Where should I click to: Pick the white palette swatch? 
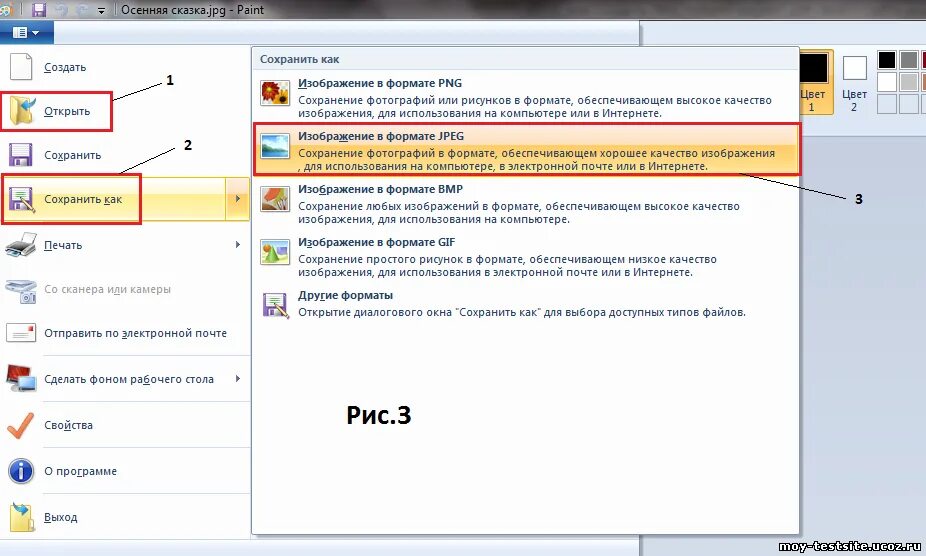[886, 82]
